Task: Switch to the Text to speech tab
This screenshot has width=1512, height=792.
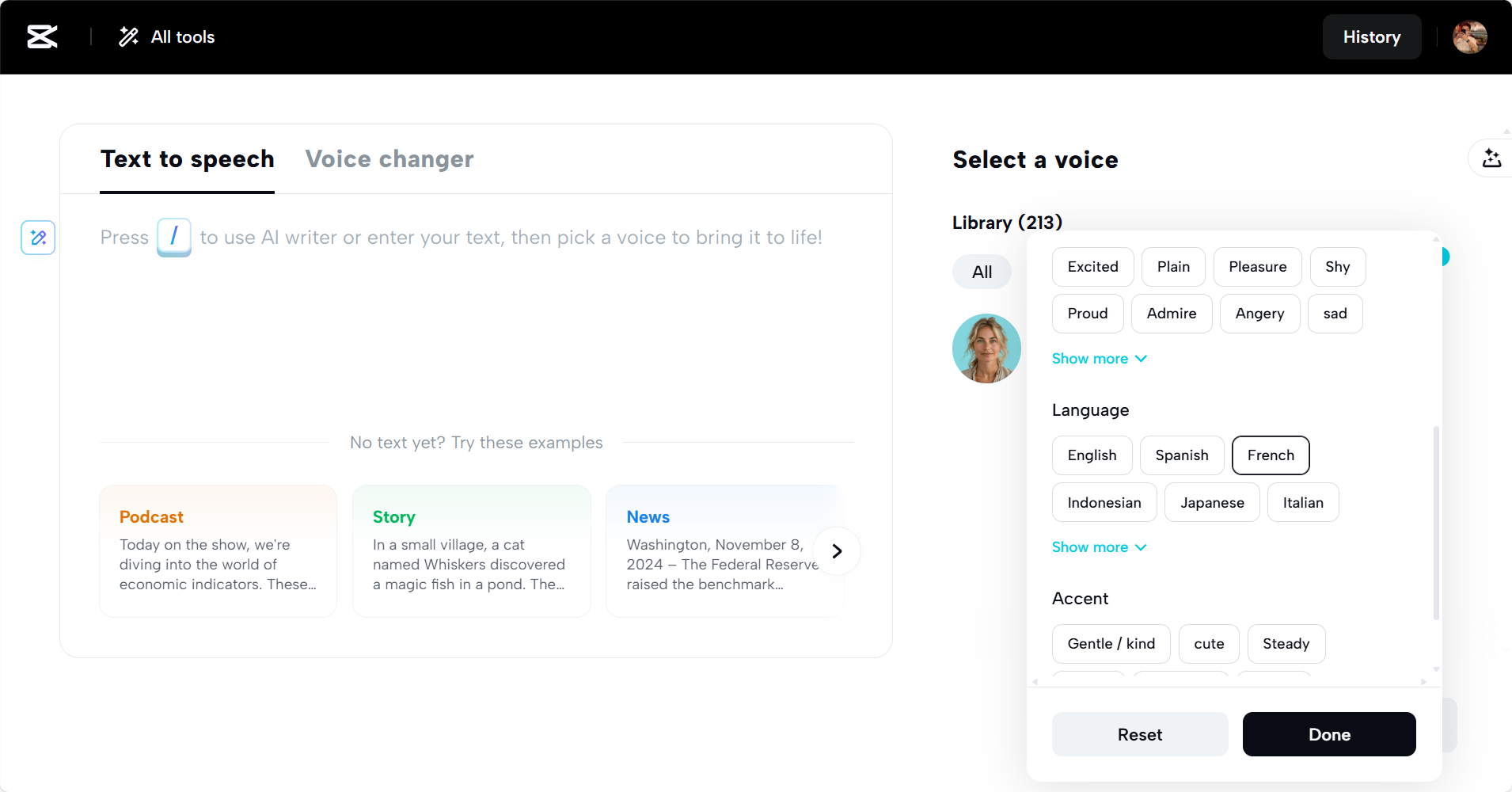Action: tap(187, 159)
